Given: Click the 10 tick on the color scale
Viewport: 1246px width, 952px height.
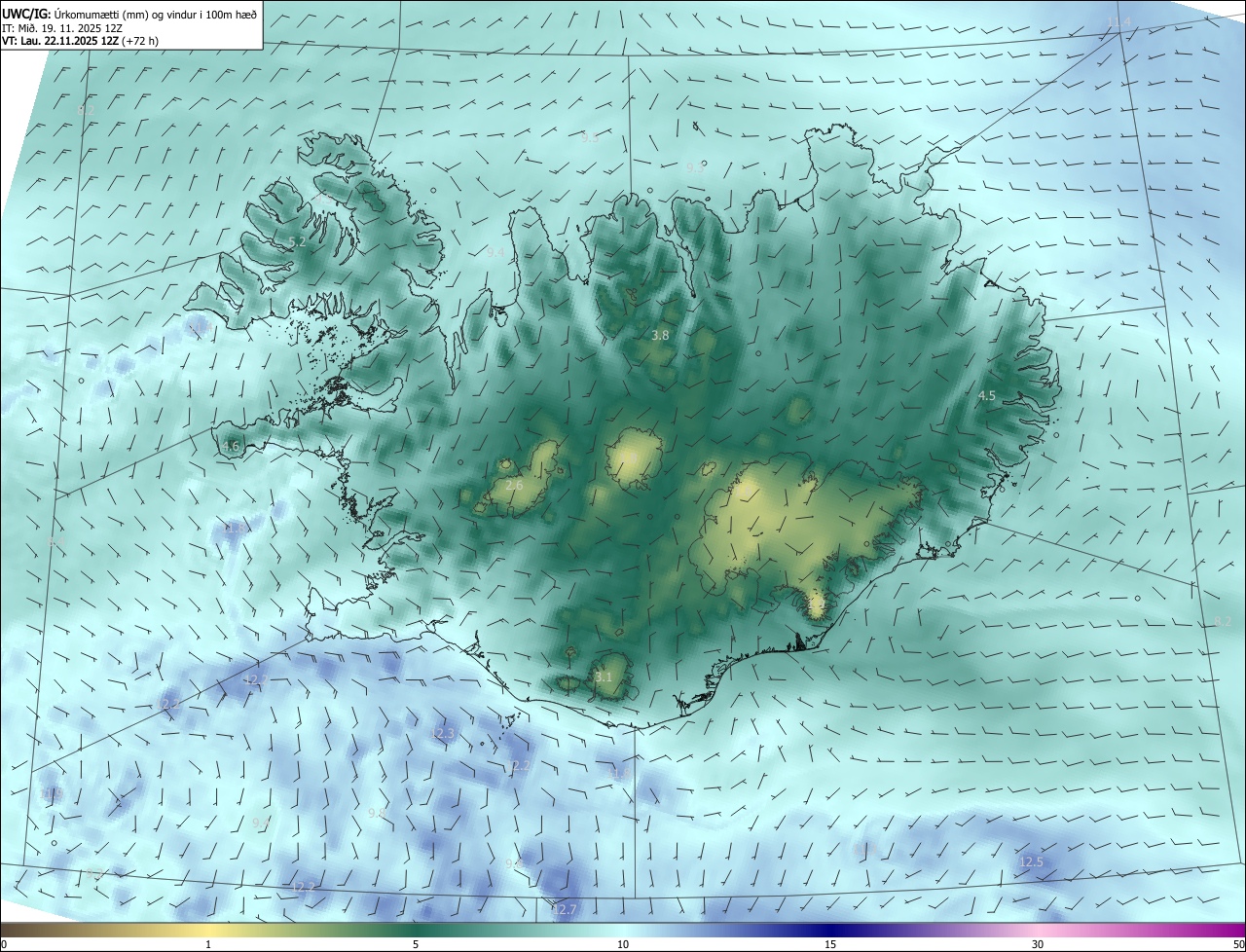Looking at the screenshot, I should click(623, 945).
